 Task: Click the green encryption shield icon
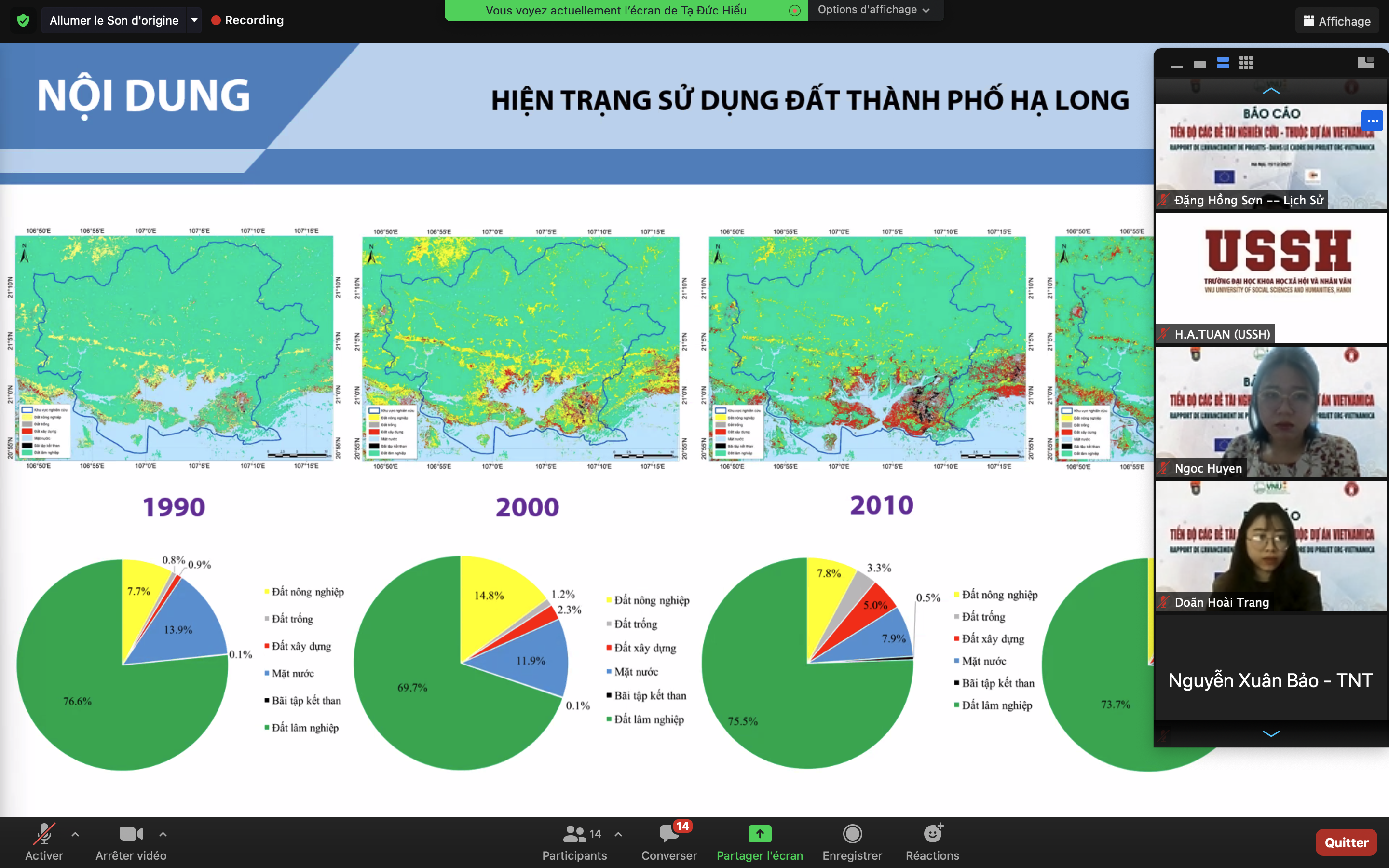23,21
